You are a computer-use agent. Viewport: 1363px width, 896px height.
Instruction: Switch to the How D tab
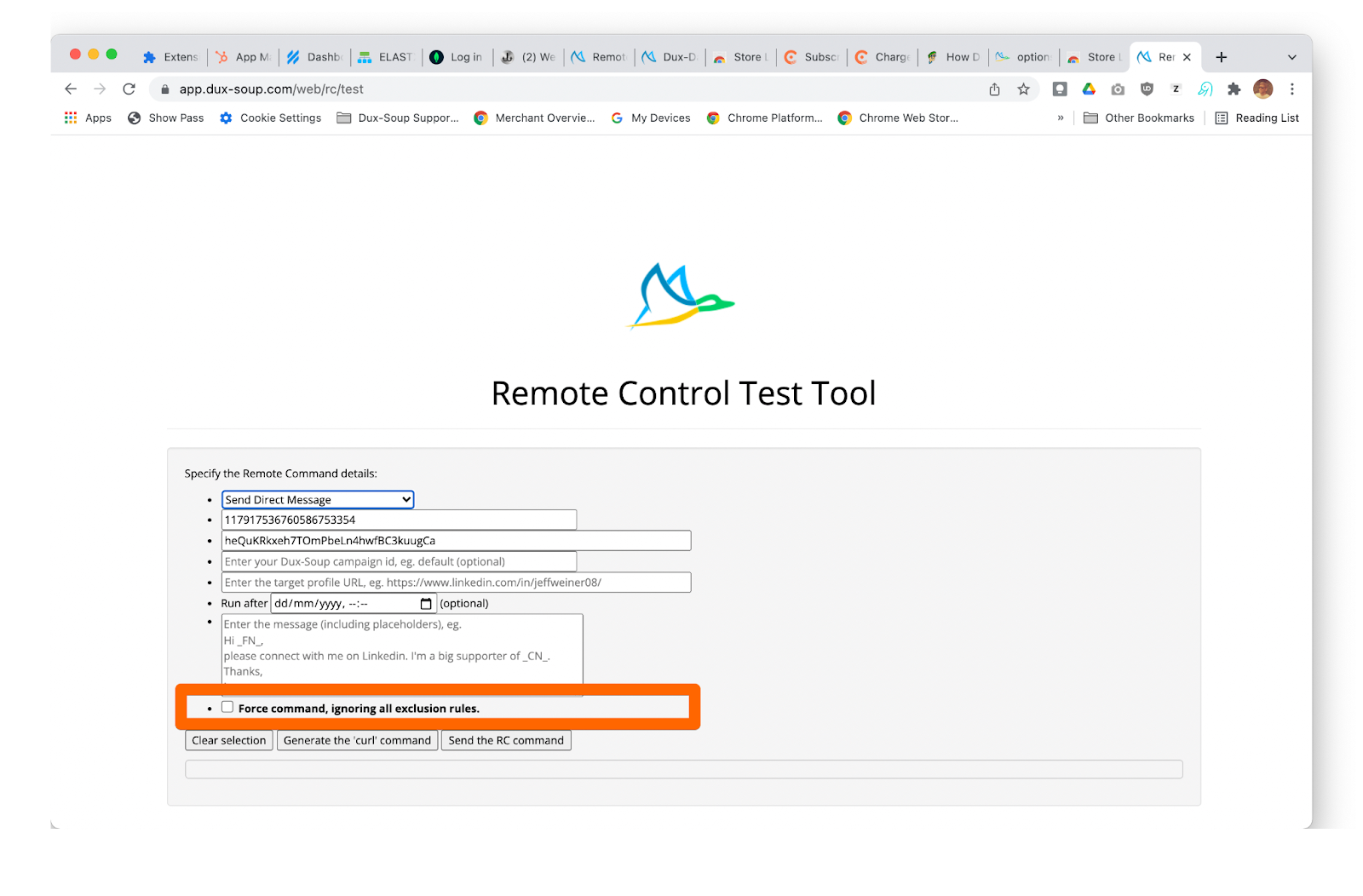tap(953, 57)
